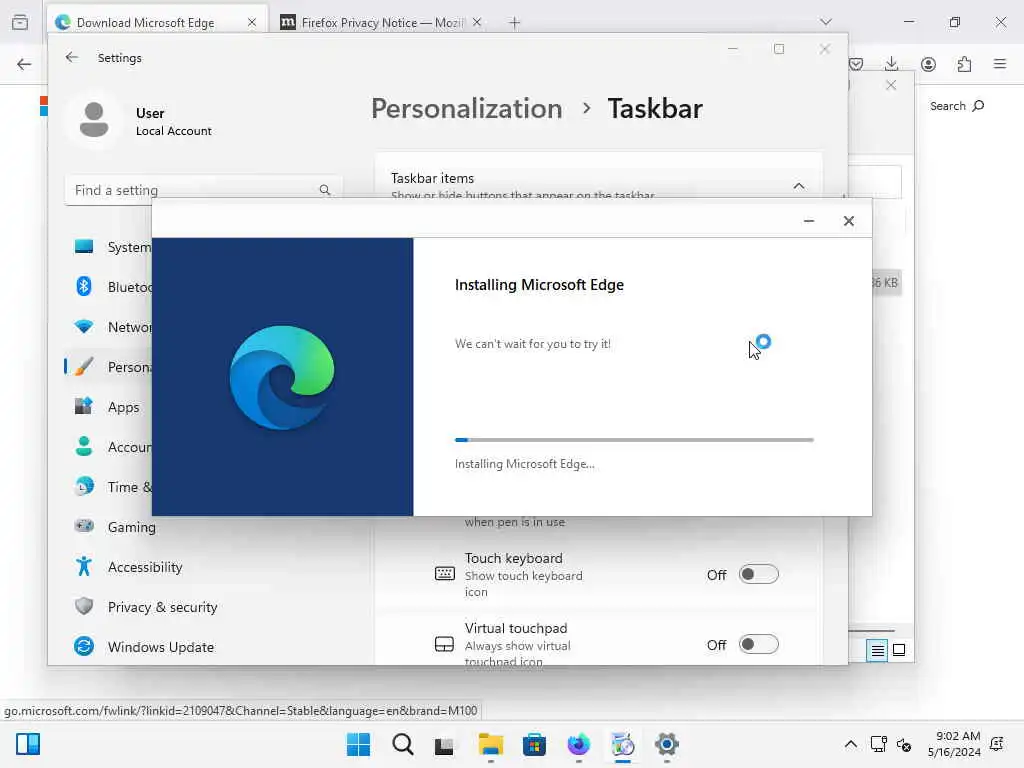Click Save to Pocket icon in Firefox
Viewport: 1024px width, 768px height.
pos(856,64)
